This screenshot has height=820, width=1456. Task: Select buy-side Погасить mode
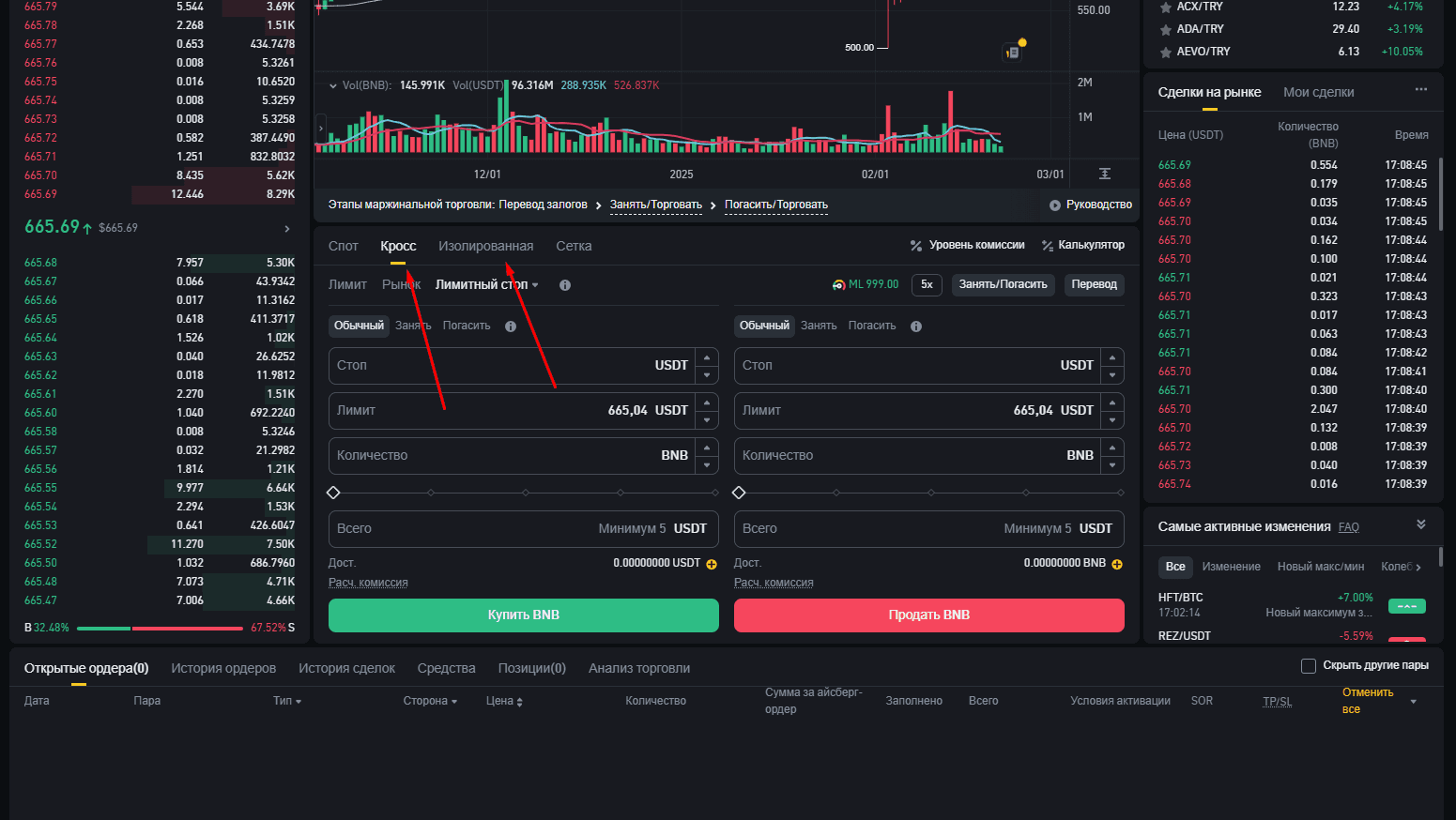(467, 326)
